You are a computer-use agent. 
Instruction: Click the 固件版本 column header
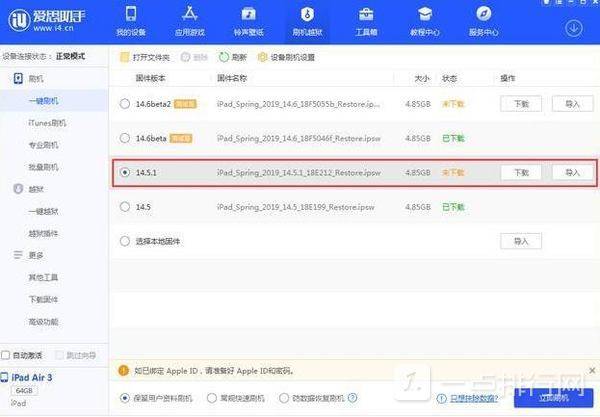pos(150,78)
